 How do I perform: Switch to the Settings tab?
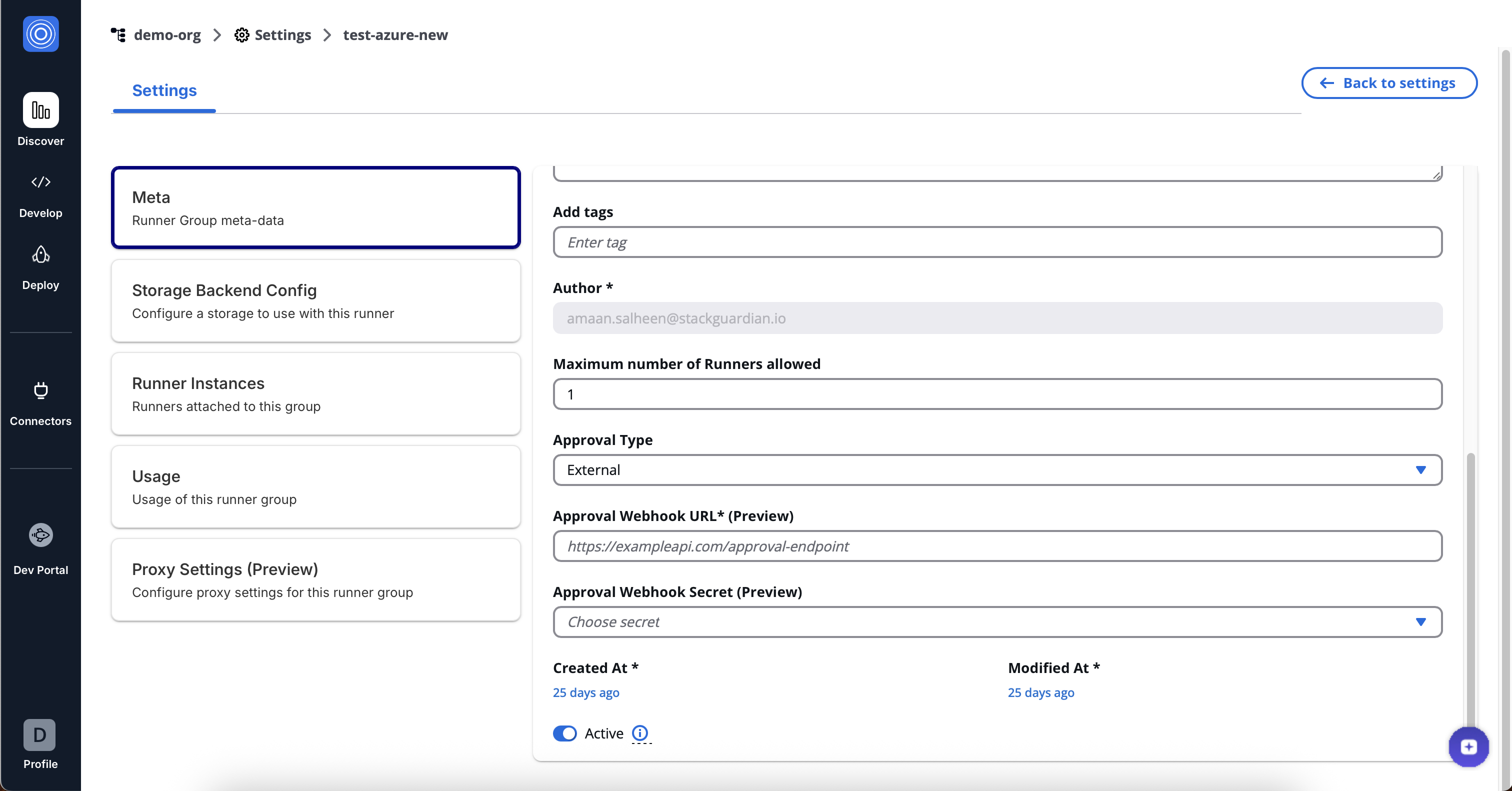(164, 90)
